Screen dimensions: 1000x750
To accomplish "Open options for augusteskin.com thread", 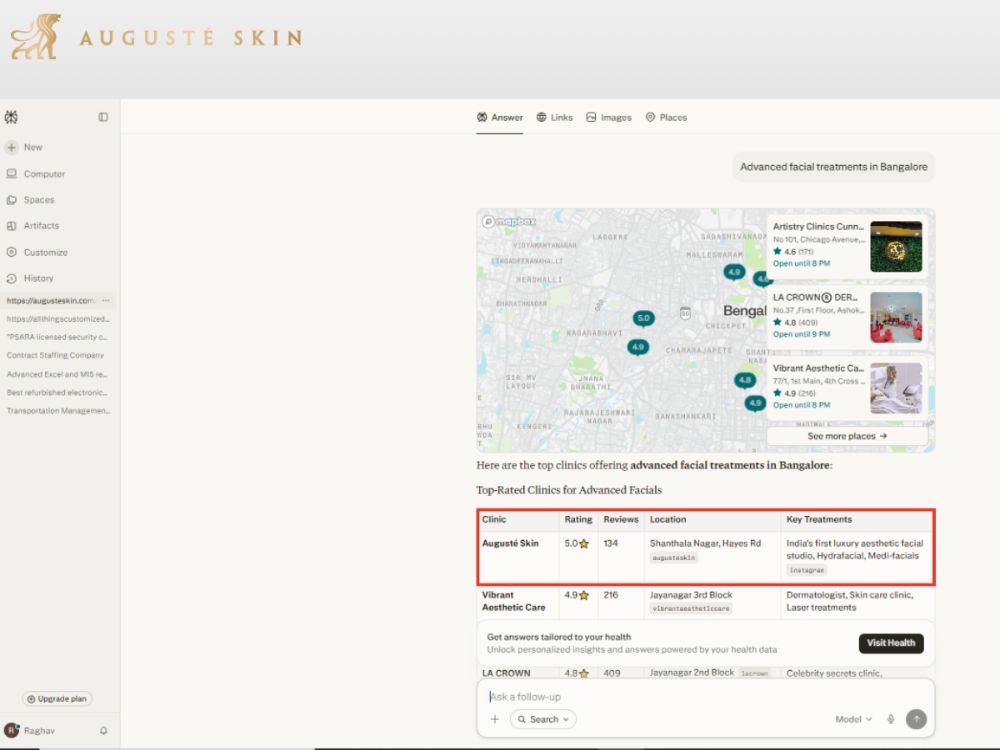I will pos(106,300).
